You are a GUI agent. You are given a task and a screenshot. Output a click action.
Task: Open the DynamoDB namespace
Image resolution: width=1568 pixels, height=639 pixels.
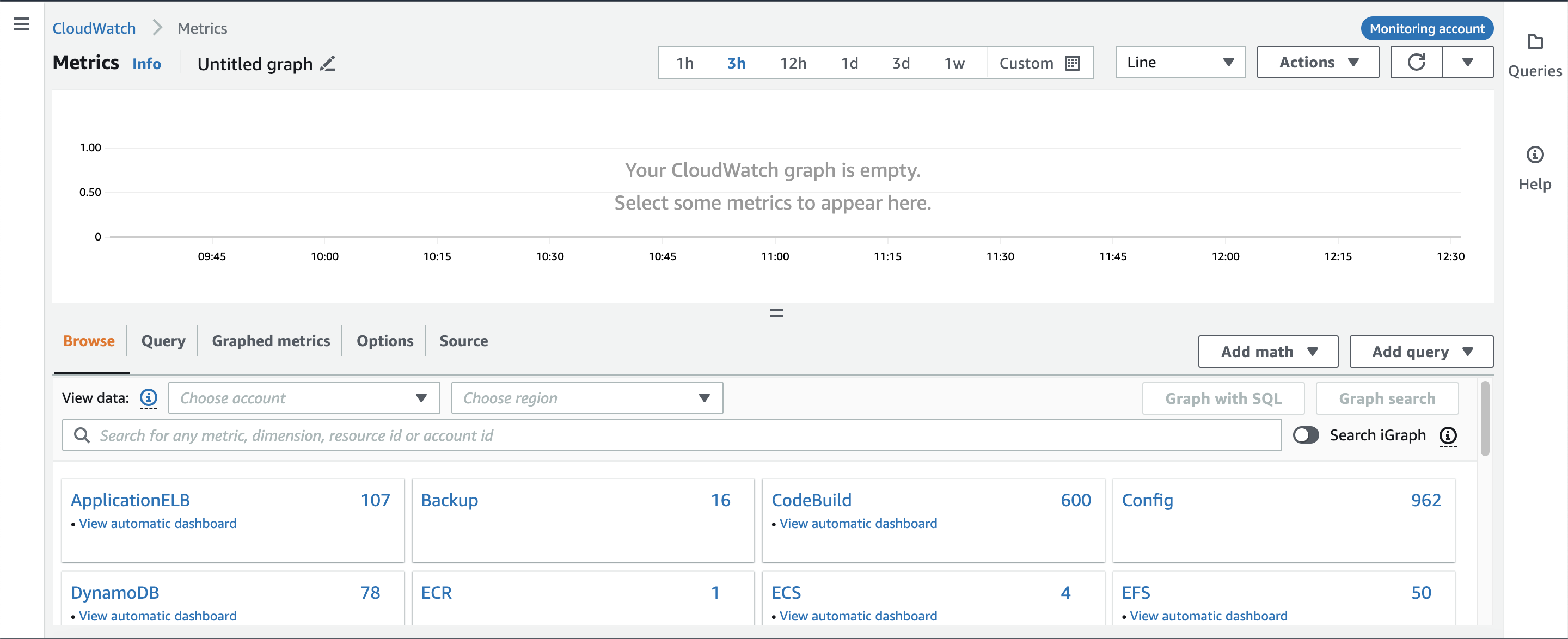coord(114,593)
